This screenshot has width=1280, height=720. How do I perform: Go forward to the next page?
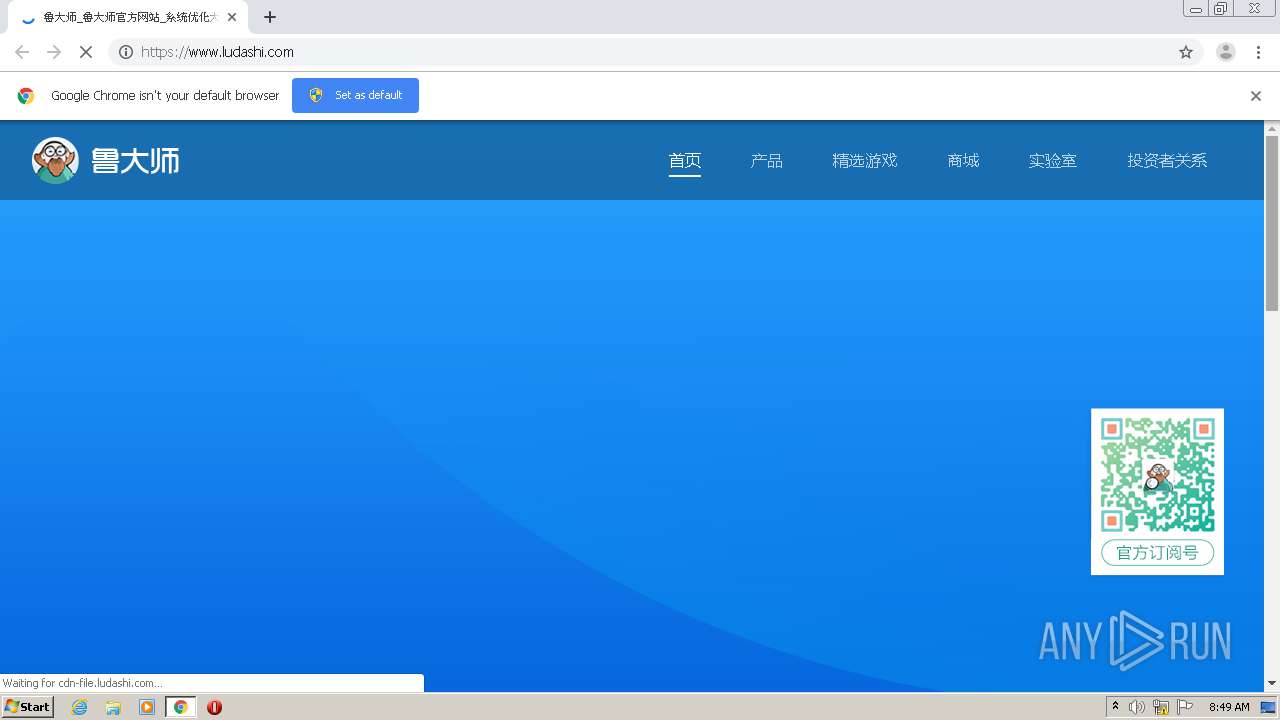click(54, 52)
